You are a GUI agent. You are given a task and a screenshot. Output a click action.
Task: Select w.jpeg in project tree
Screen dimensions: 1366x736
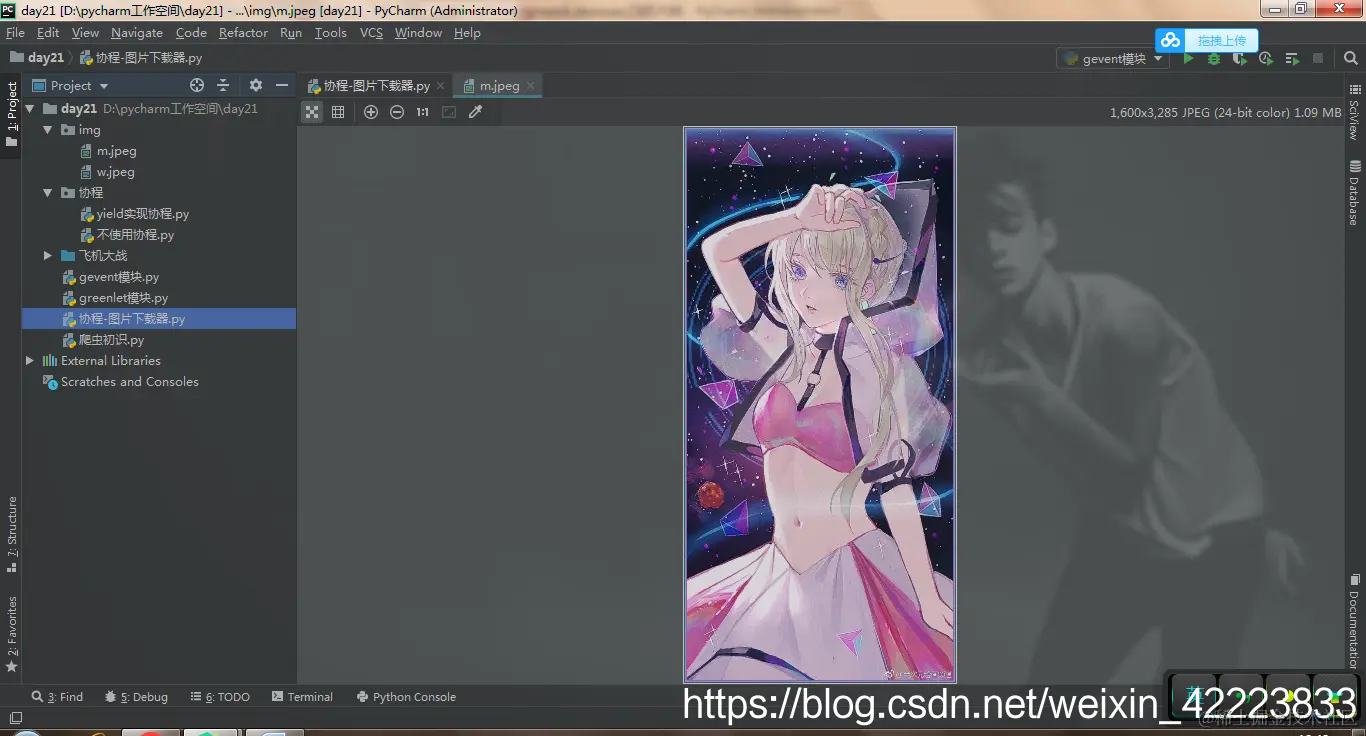point(116,172)
